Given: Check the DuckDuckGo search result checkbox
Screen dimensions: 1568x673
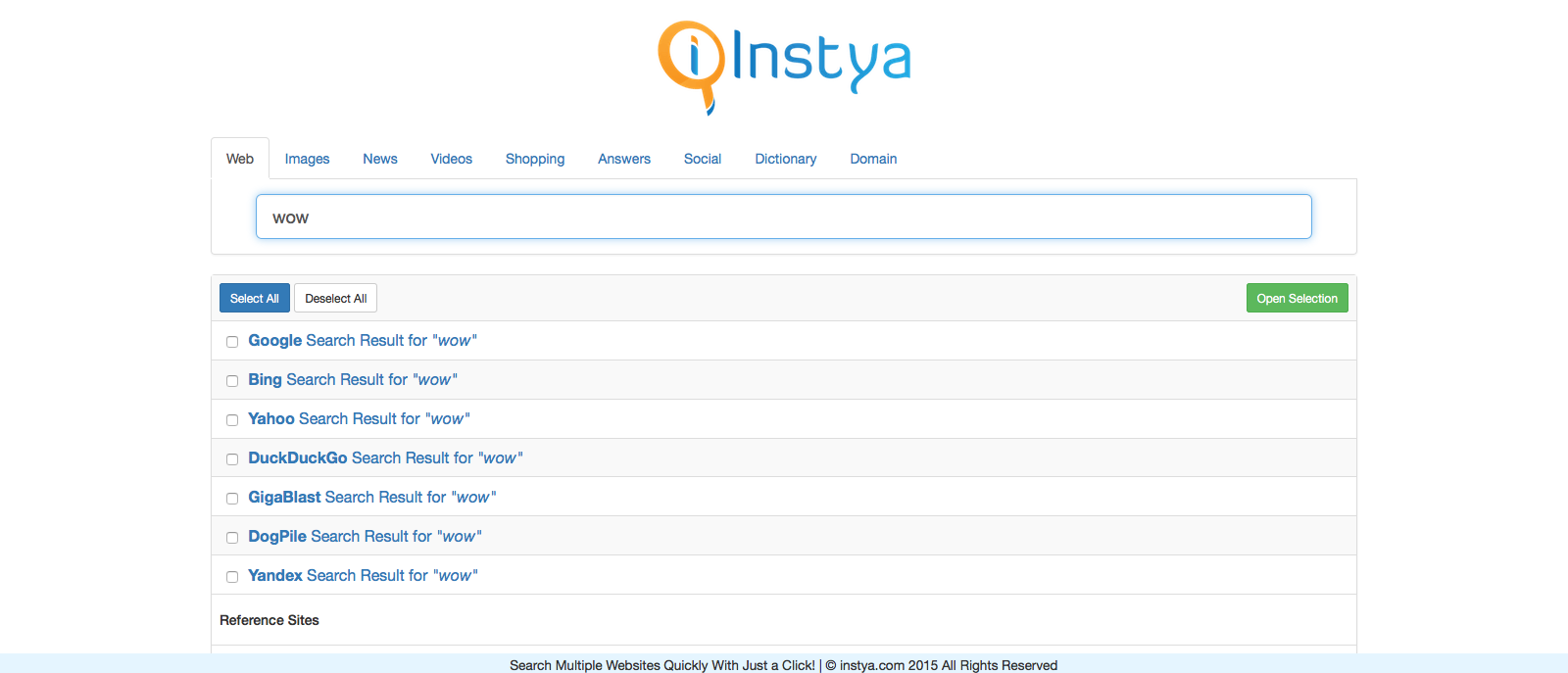Looking at the screenshot, I should coord(232,459).
